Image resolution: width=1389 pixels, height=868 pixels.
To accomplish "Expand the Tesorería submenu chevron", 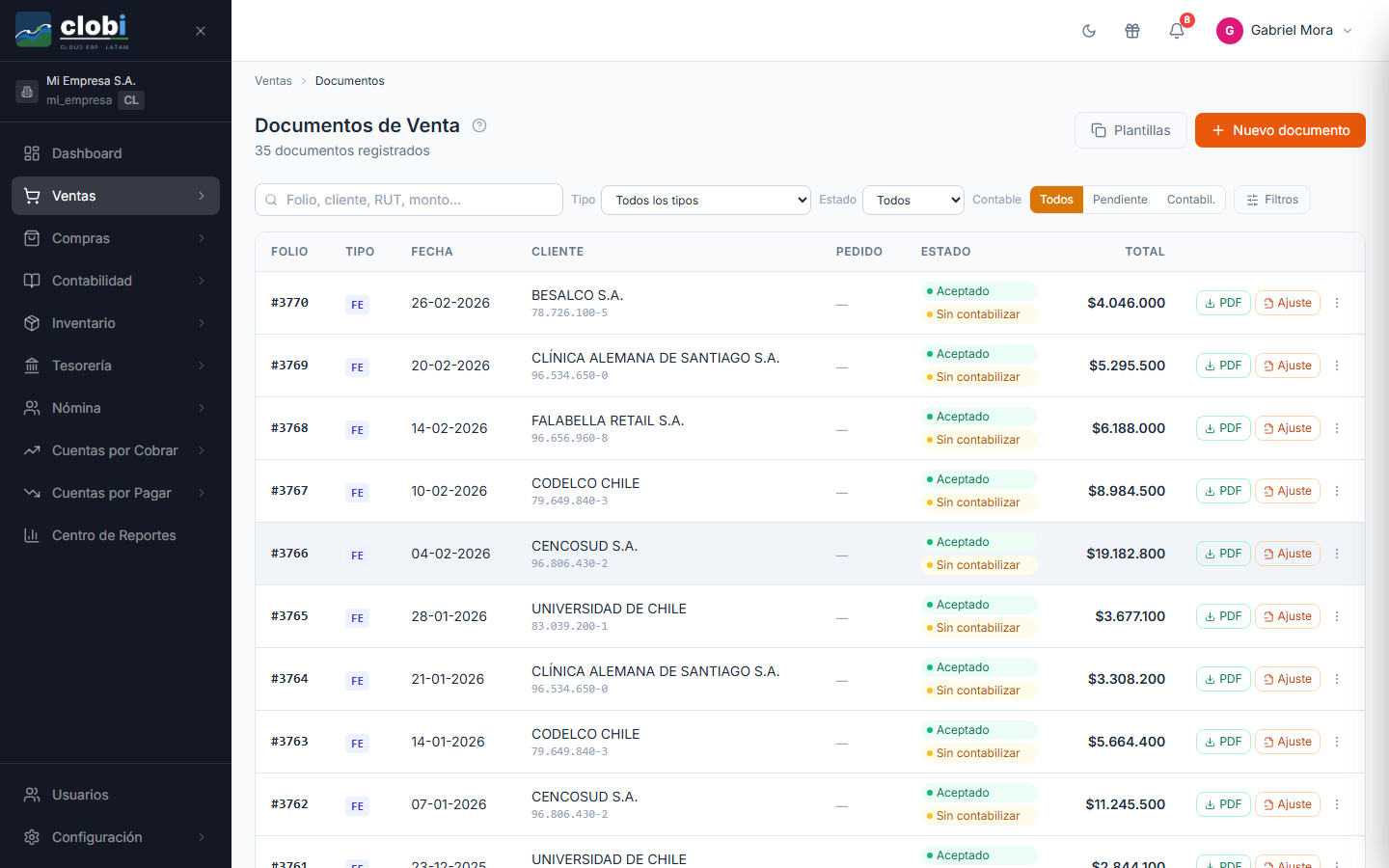I will (202, 366).
